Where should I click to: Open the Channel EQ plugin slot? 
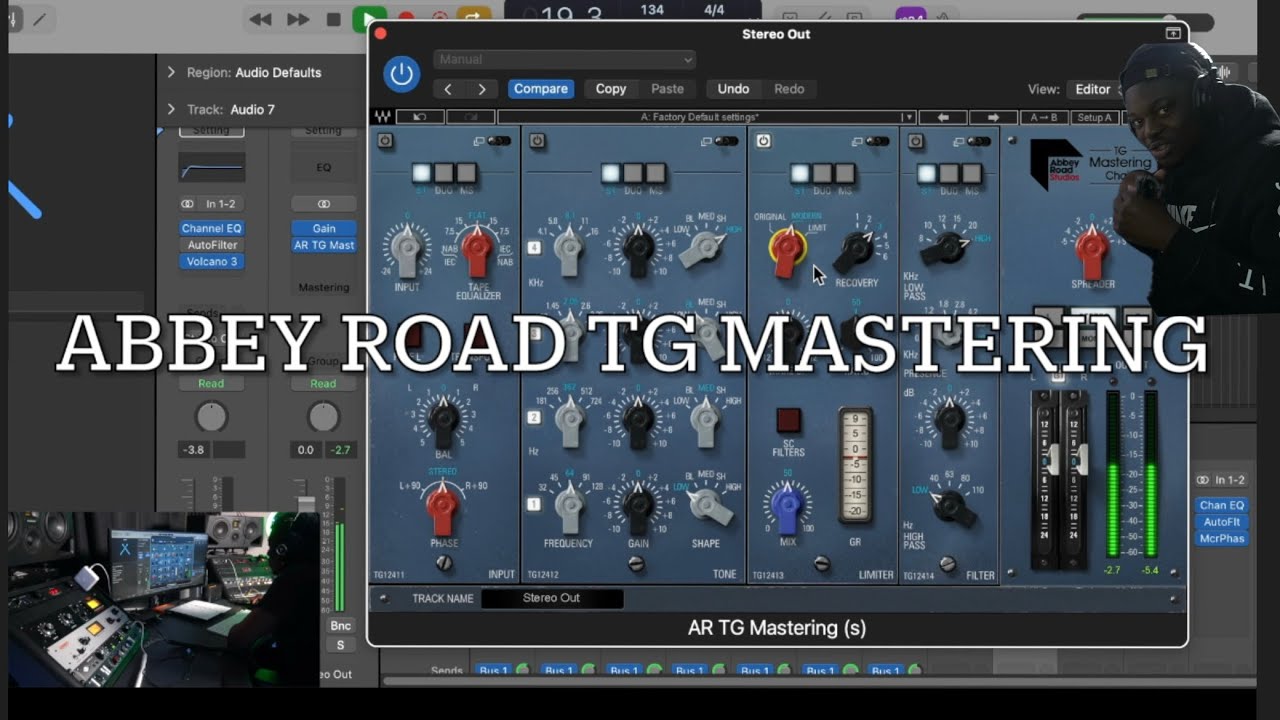click(x=211, y=228)
